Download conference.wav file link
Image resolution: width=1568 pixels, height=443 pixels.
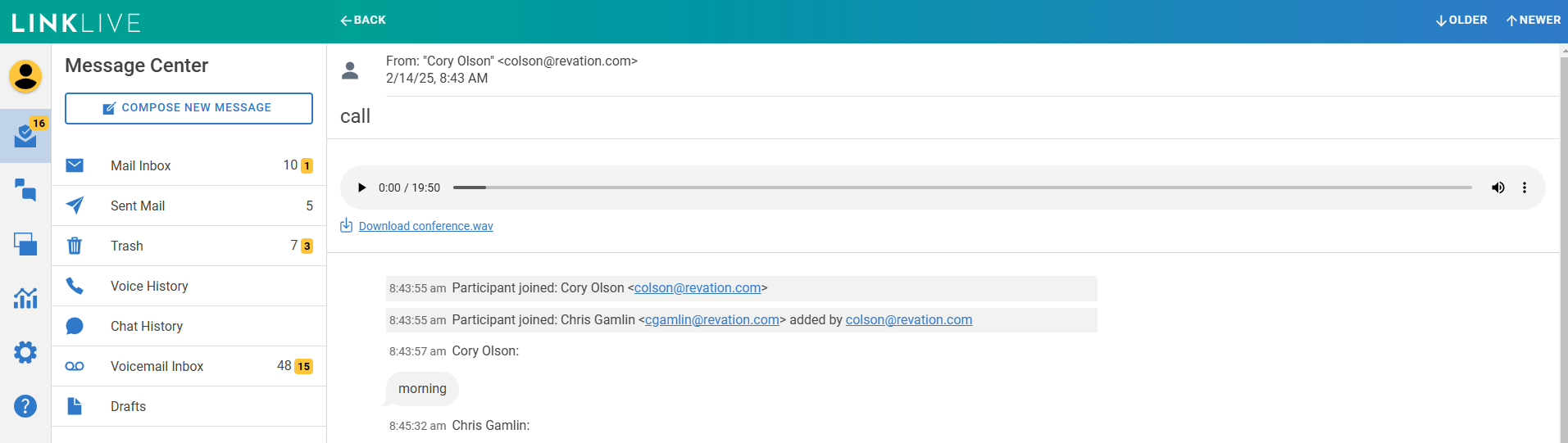click(x=425, y=226)
